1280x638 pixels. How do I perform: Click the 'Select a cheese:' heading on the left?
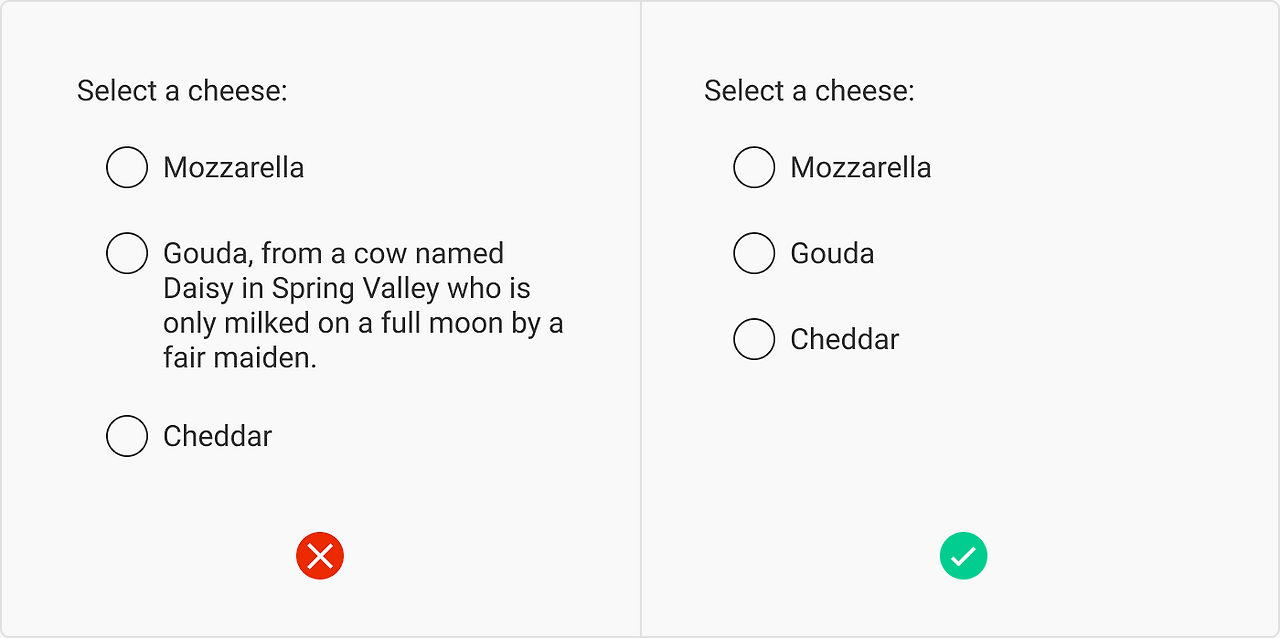181,90
